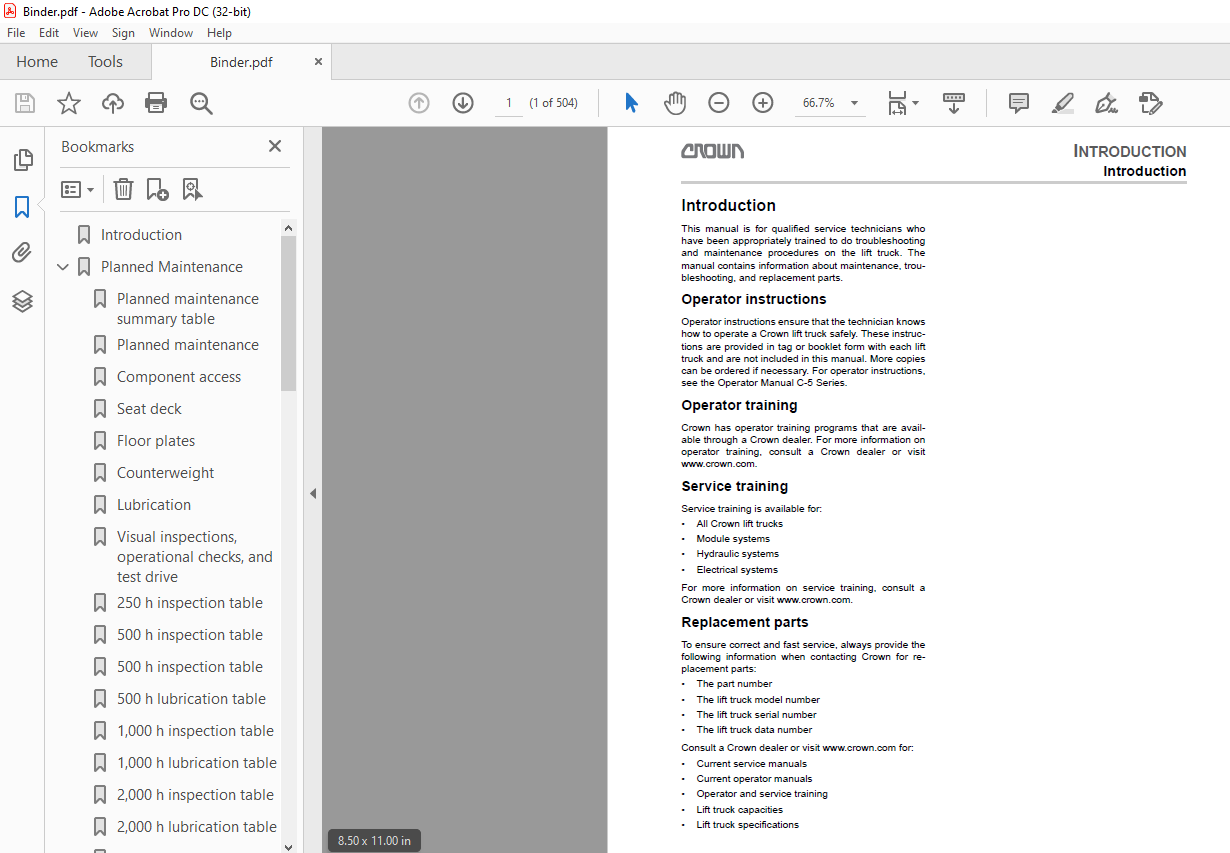Image resolution: width=1230 pixels, height=853 pixels.
Task: Open the Sign document pen tool
Action: [x=1106, y=103]
